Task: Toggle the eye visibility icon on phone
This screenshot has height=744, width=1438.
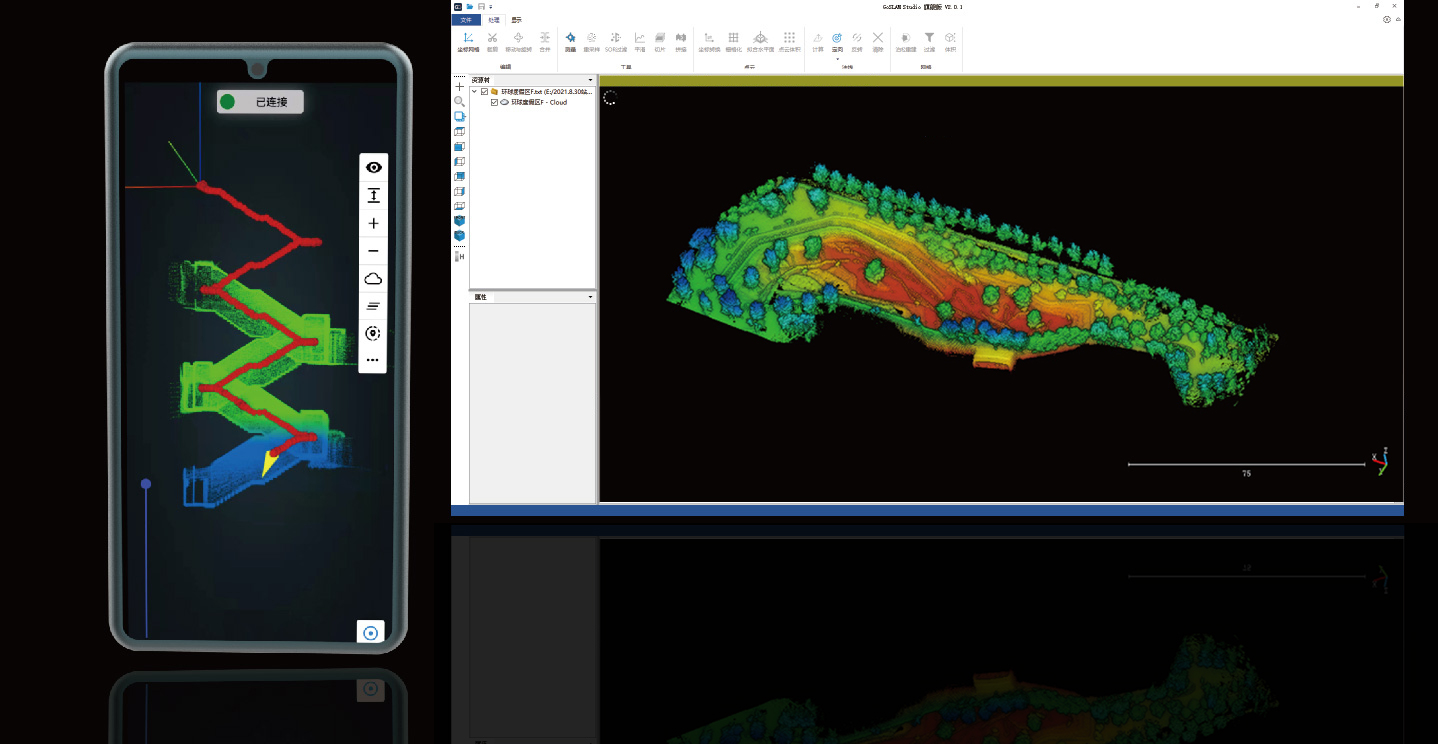Action: pyautogui.click(x=373, y=168)
